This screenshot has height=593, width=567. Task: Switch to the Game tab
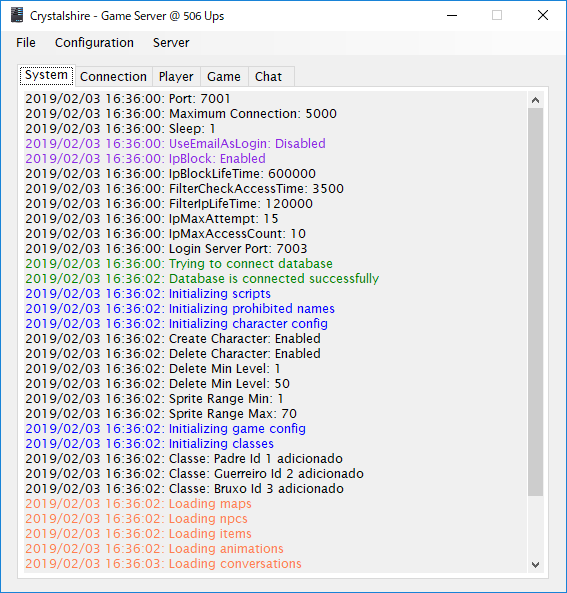(224, 77)
